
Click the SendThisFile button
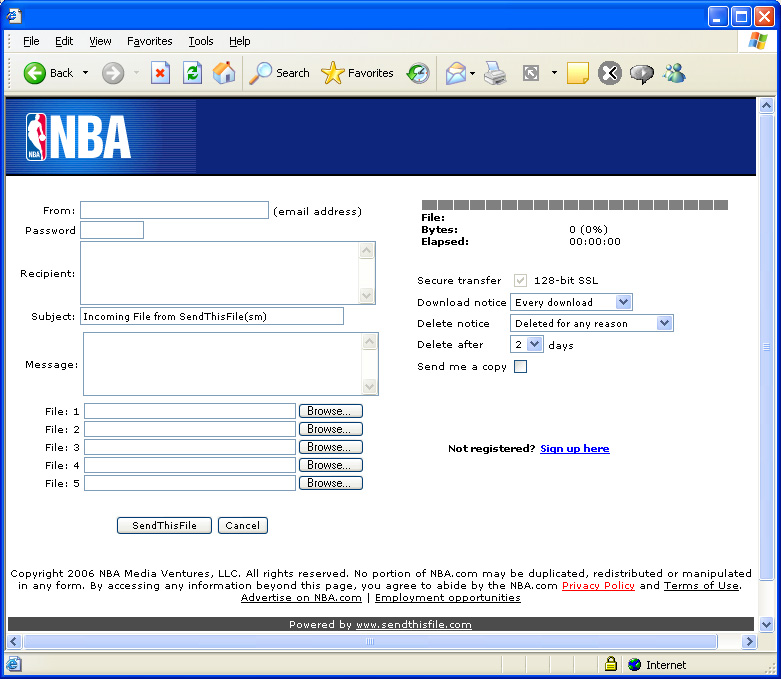[x=164, y=526]
